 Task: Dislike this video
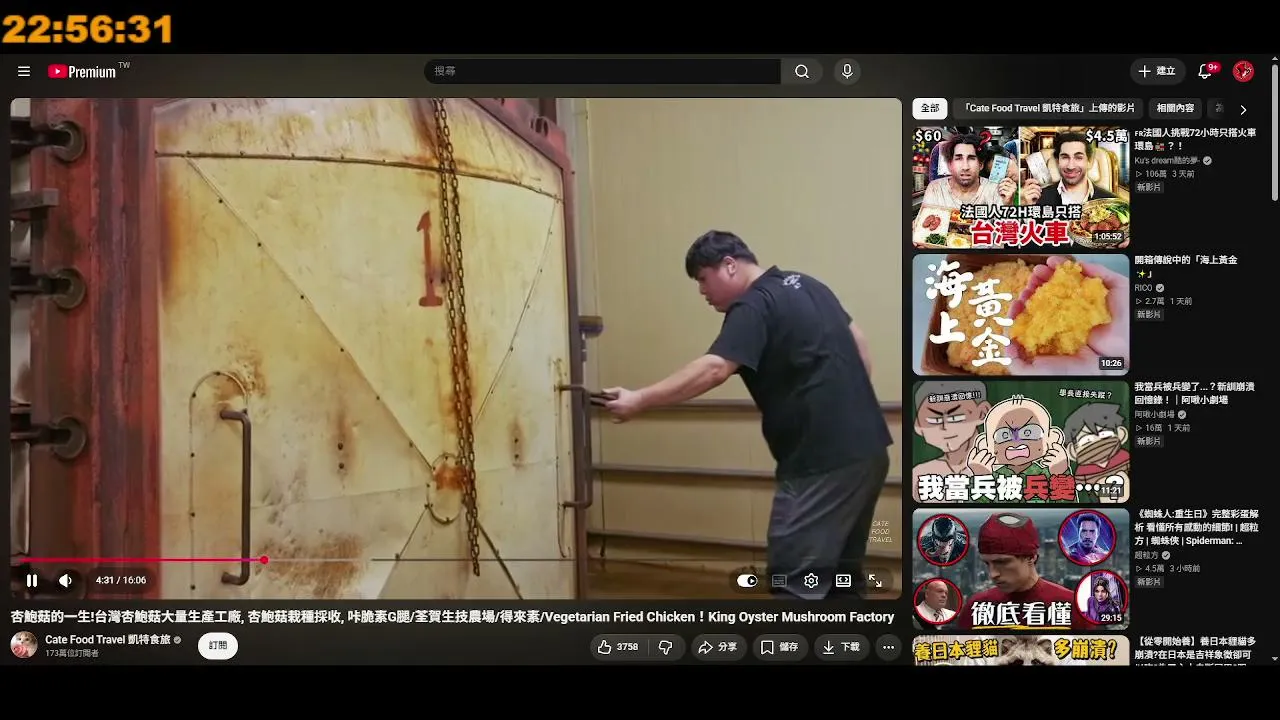point(666,647)
